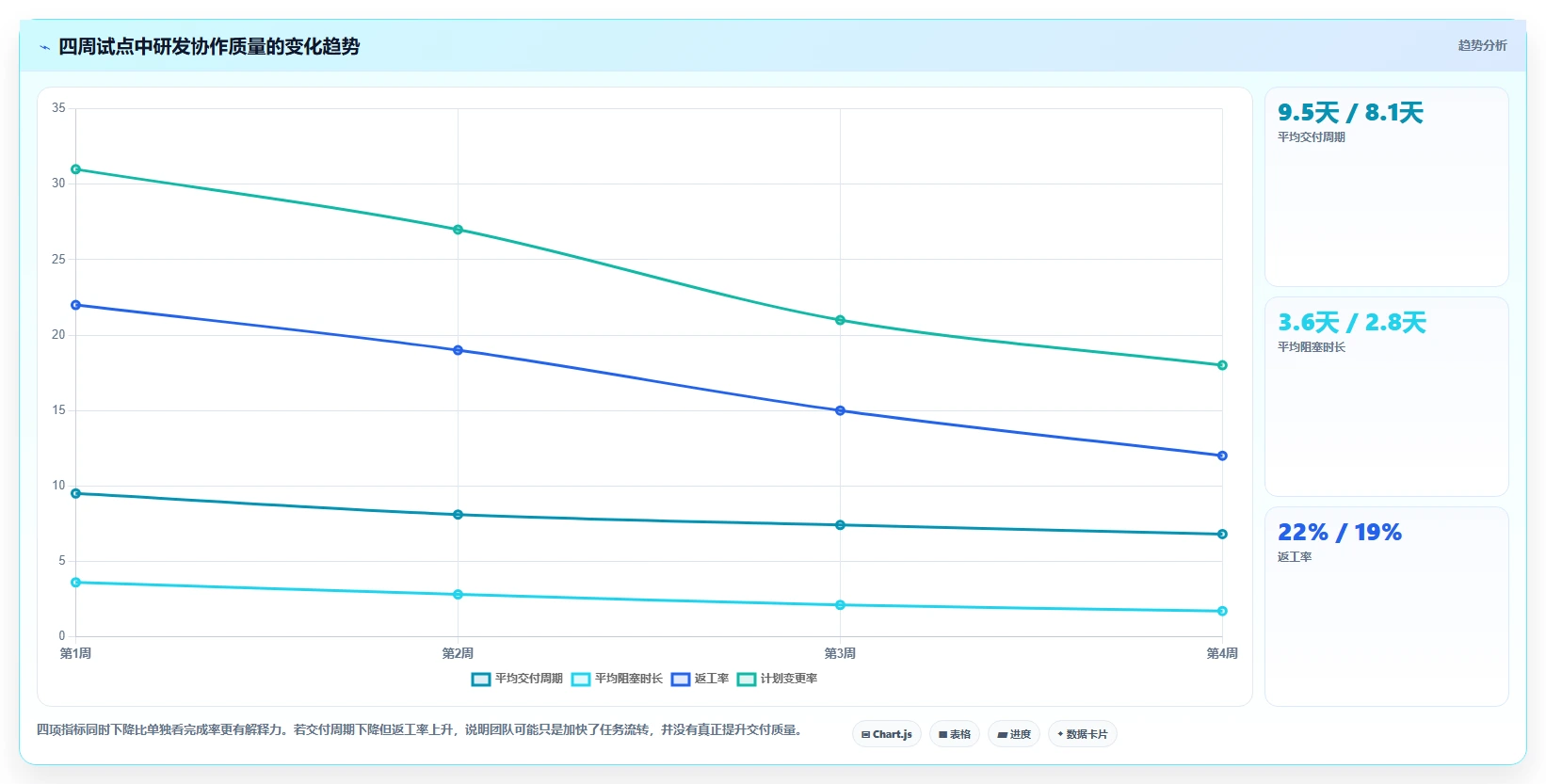
Task: Select the 返工率 data point at 第4周
Action: click(1222, 456)
